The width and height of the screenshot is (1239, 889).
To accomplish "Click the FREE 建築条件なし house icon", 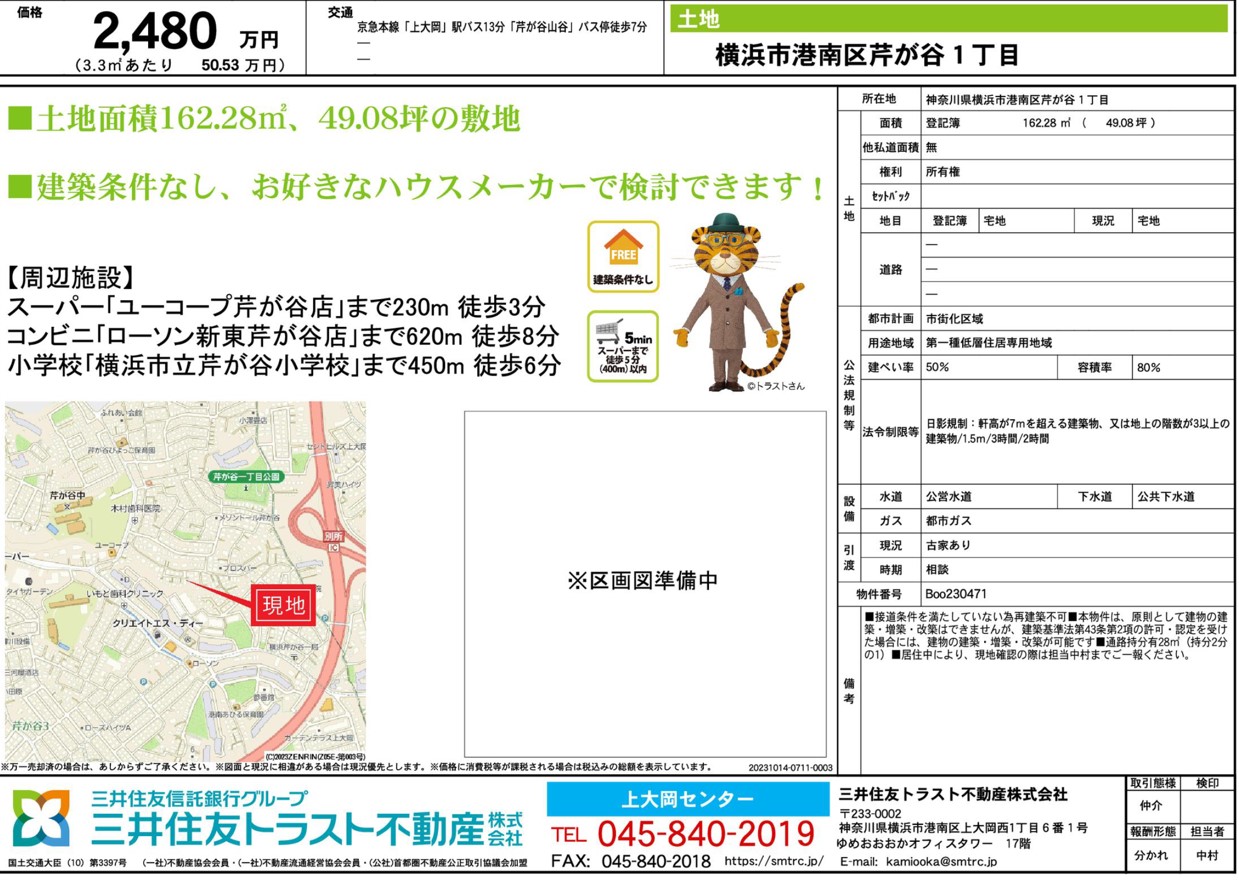I will 622,257.
